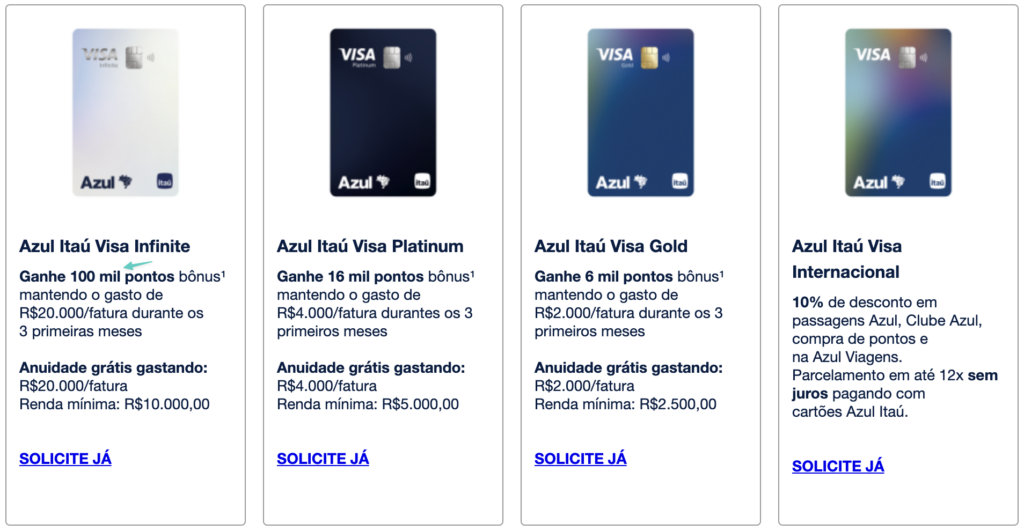1024x531 pixels.
Task: Click the Visa logo on the Platinum card
Action: (357, 53)
